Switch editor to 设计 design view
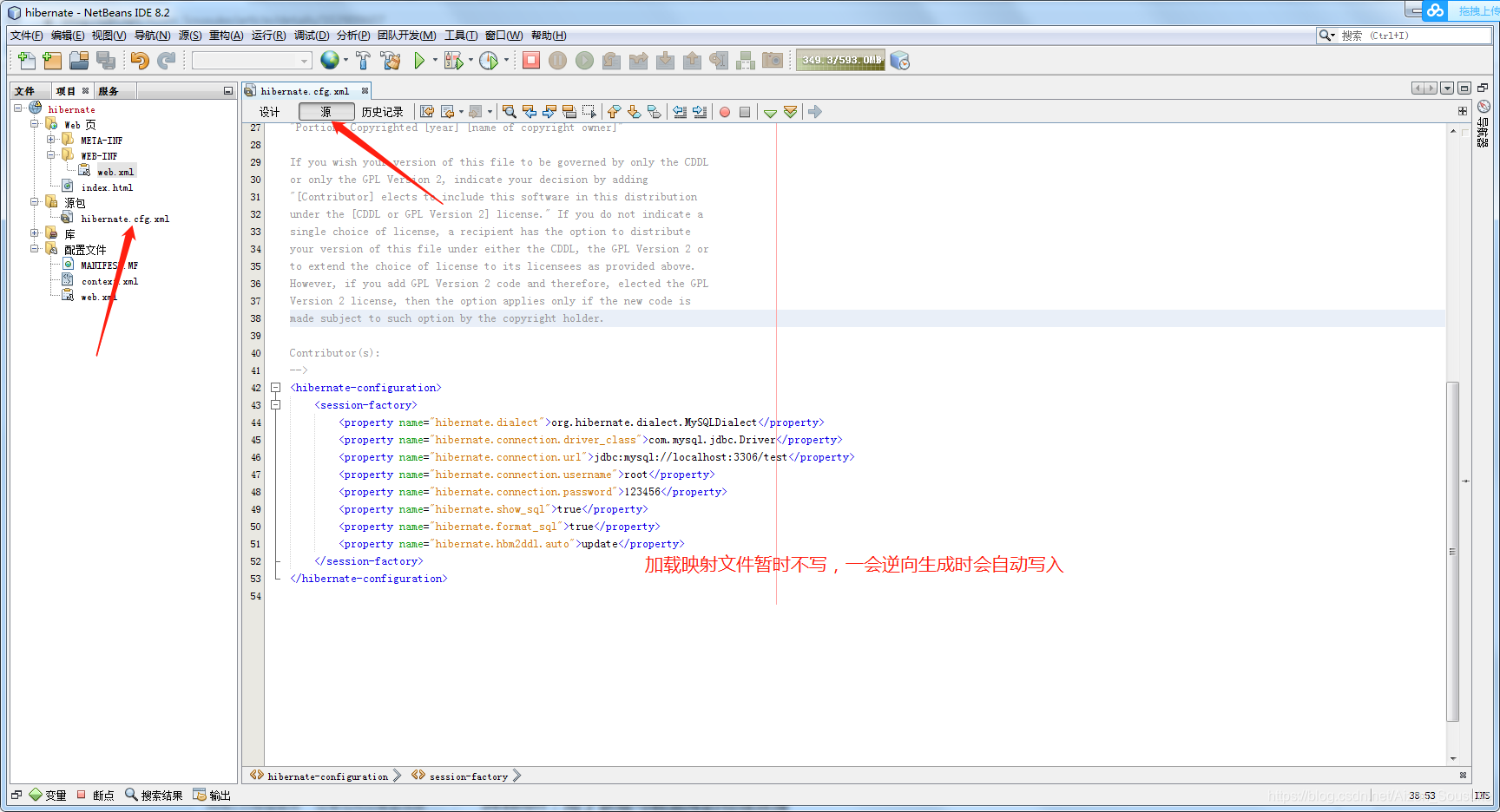Image resolution: width=1500 pixels, height=812 pixels. coord(270,112)
